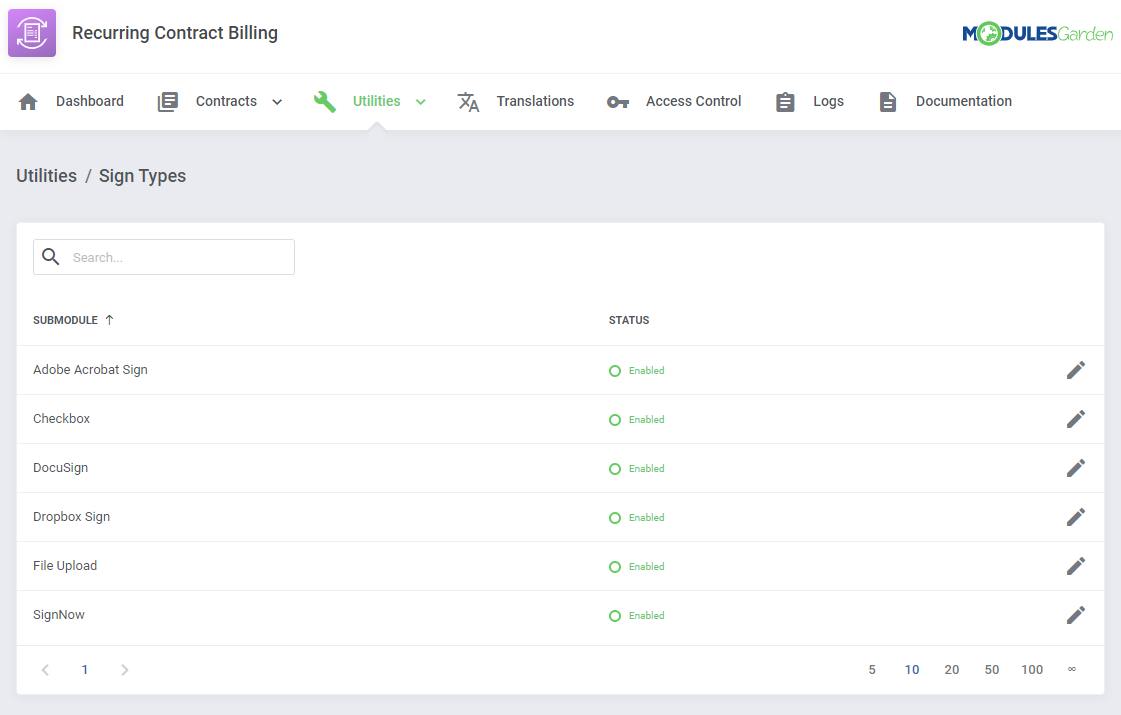Click the Access Control key icon

coord(618,102)
